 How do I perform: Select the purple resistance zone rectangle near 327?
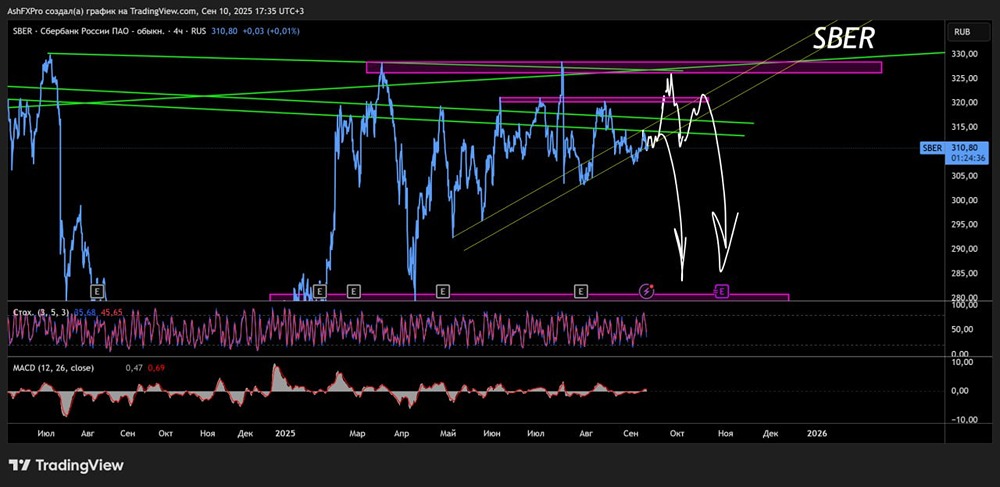pyautogui.click(x=624, y=67)
